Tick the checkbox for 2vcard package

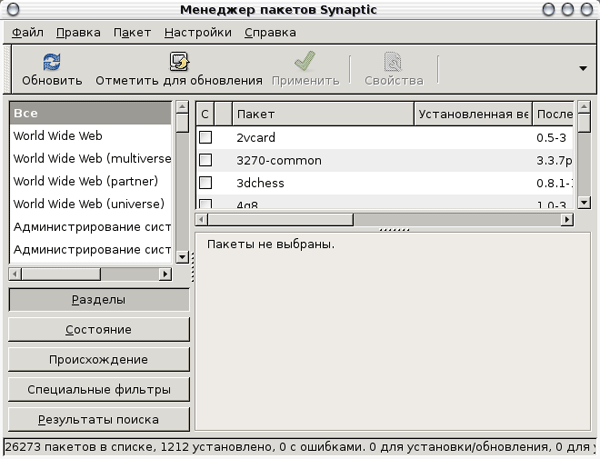pyautogui.click(x=205, y=137)
